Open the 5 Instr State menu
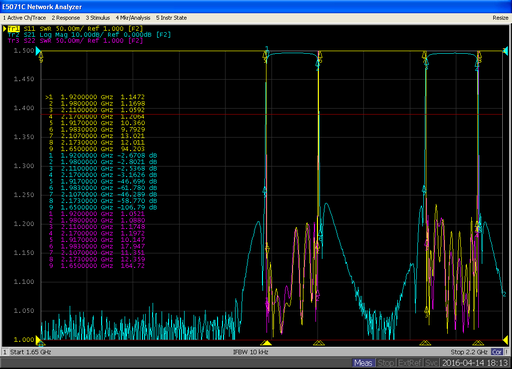This screenshot has height=369, width=512. click(171, 18)
